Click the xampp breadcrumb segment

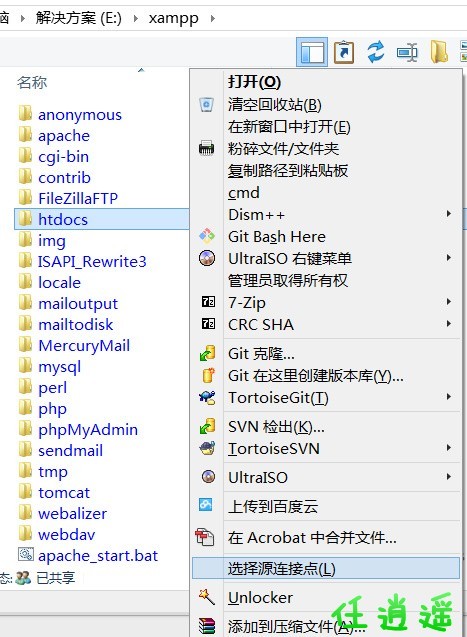pos(173,18)
